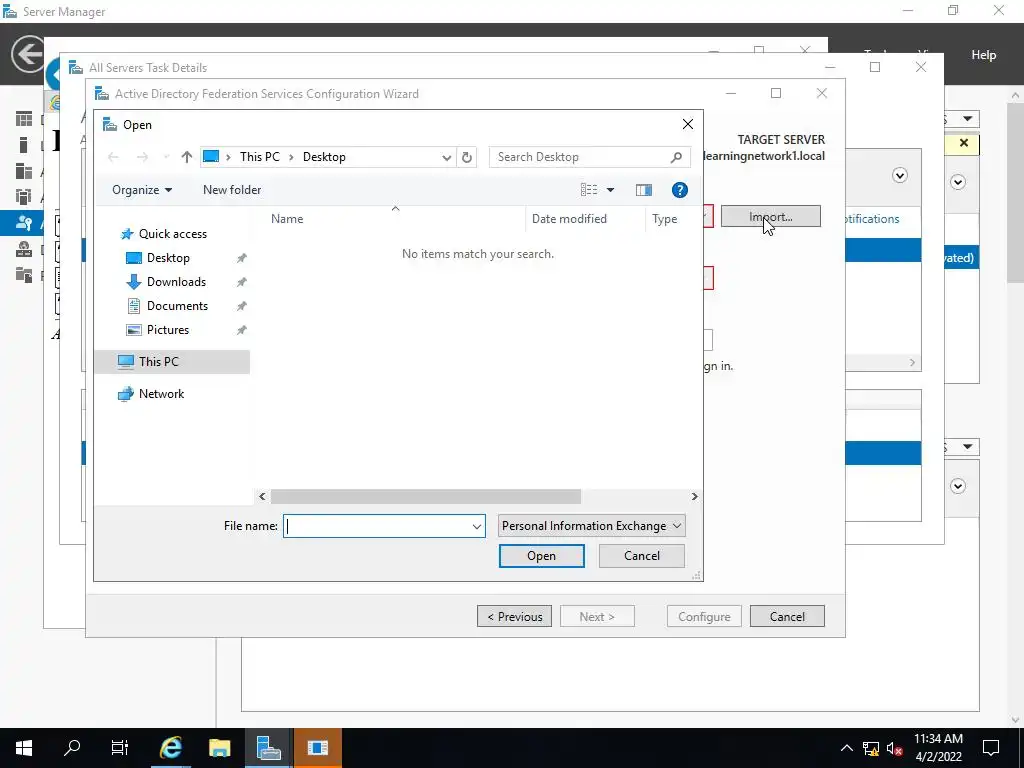Toggle the preview pane icon
The width and height of the screenshot is (1024, 768).
point(644,190)
